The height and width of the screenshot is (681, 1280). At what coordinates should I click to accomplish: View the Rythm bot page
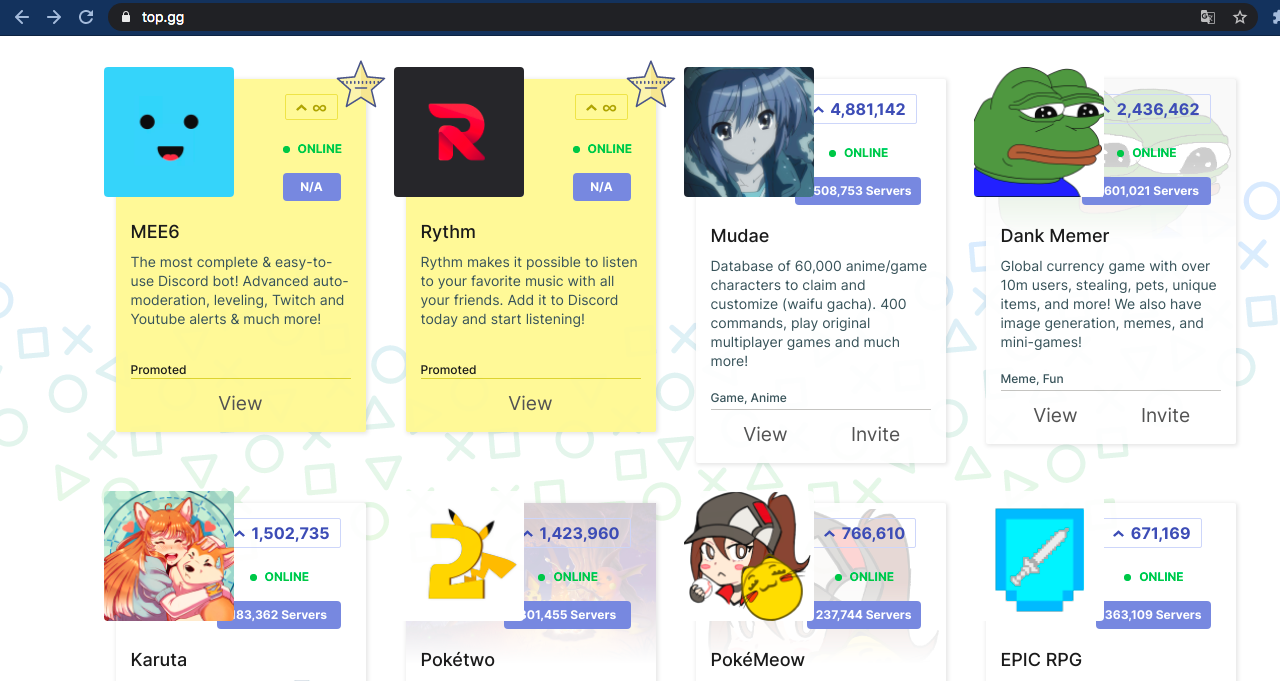click(x=530, y=403)
